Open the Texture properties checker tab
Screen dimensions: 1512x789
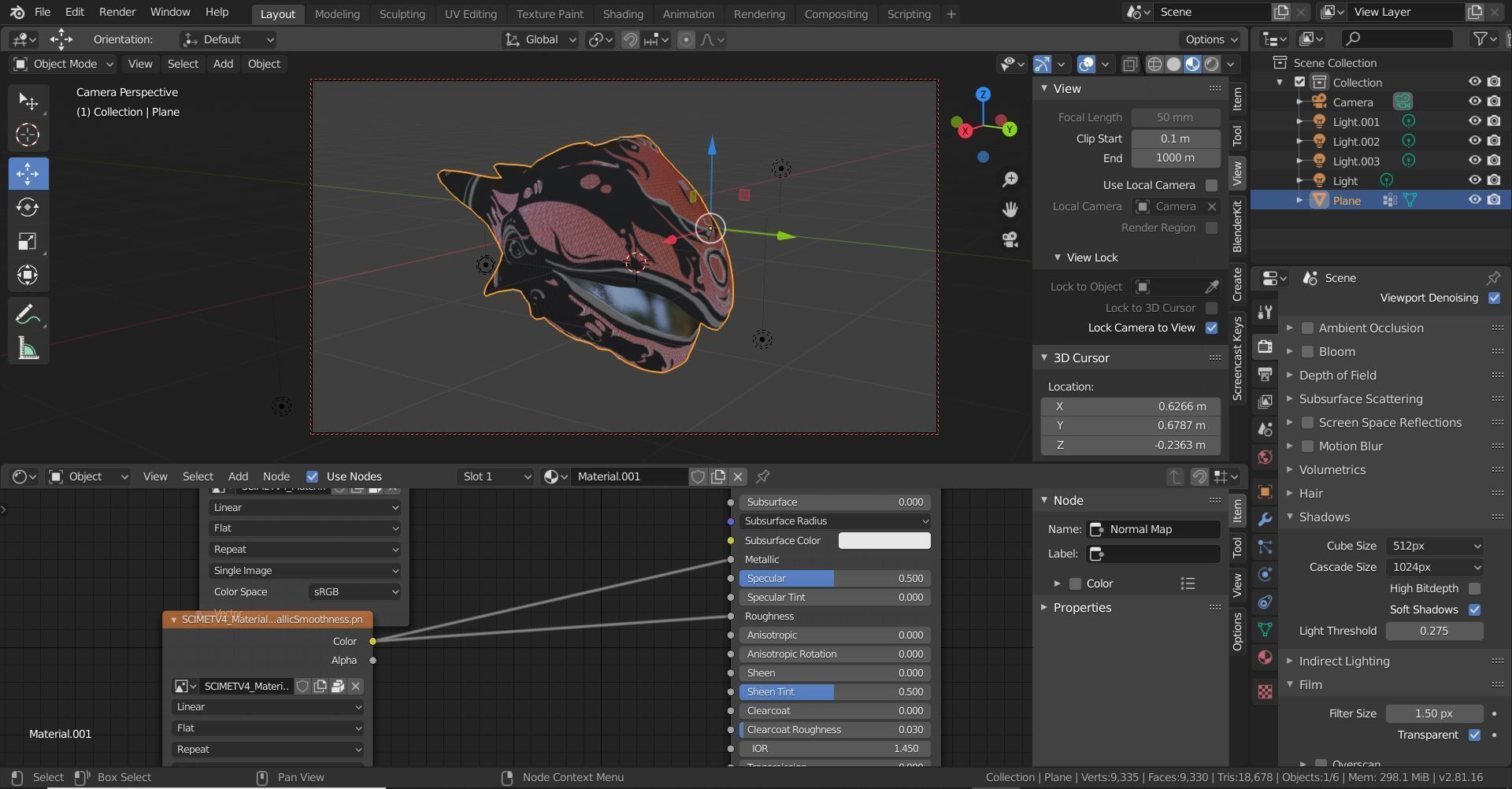pyautogui.click(x=1265, y=691)
